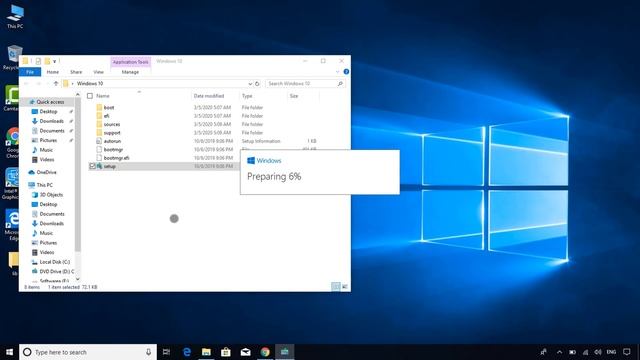
Task: Go up one folder level
Action: 56,83
